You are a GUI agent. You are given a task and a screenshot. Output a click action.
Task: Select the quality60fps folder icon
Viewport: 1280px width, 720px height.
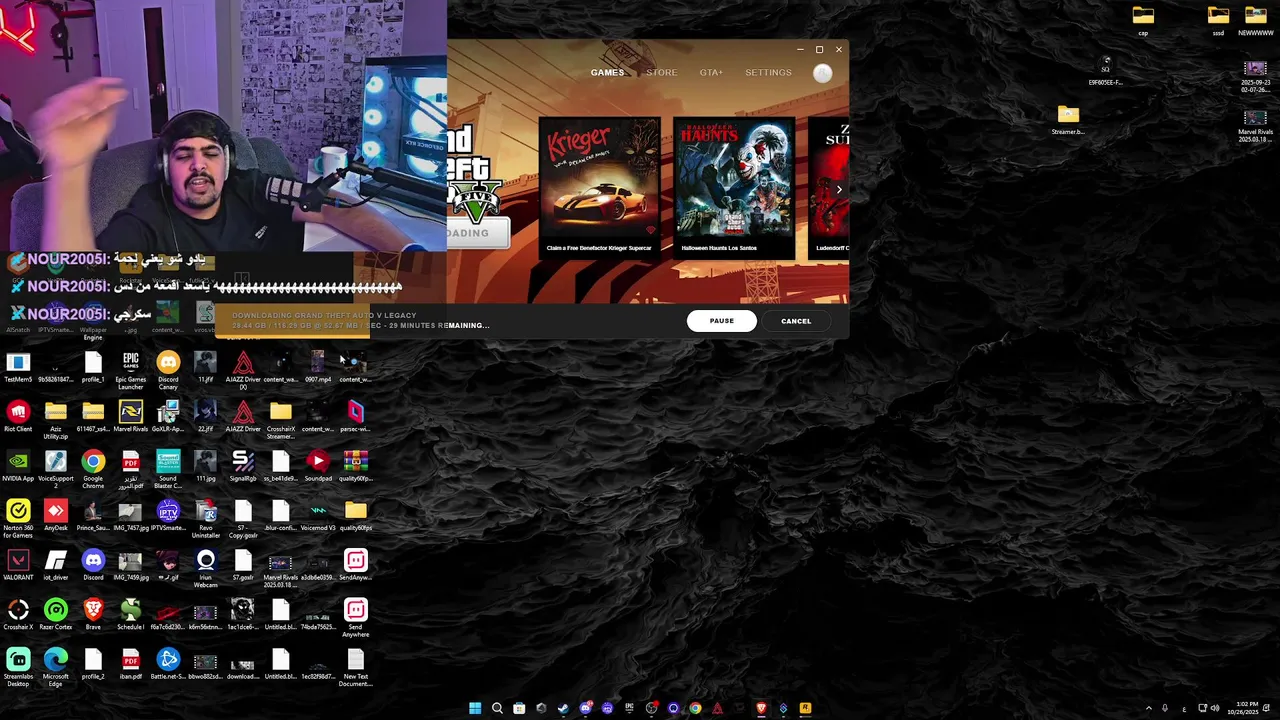(355, 516)
